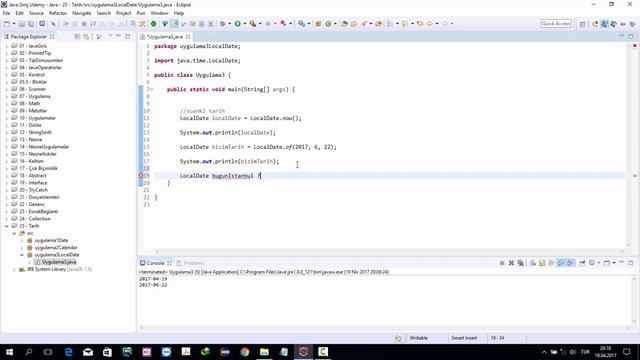
Task: Open the Help menu
Action: pyautogui.click(x=179, y=13)
